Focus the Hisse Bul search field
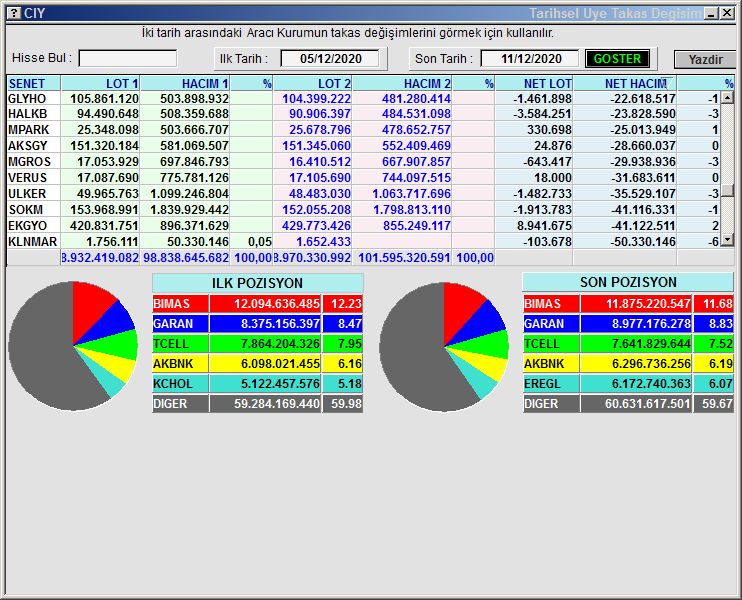This screenshot has height=600, width=742. (128, 59)
